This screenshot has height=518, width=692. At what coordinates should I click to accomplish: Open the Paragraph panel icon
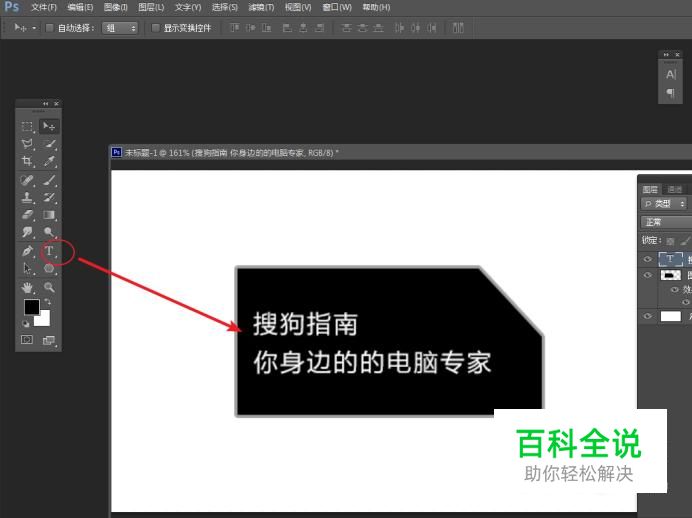point(670,93)
